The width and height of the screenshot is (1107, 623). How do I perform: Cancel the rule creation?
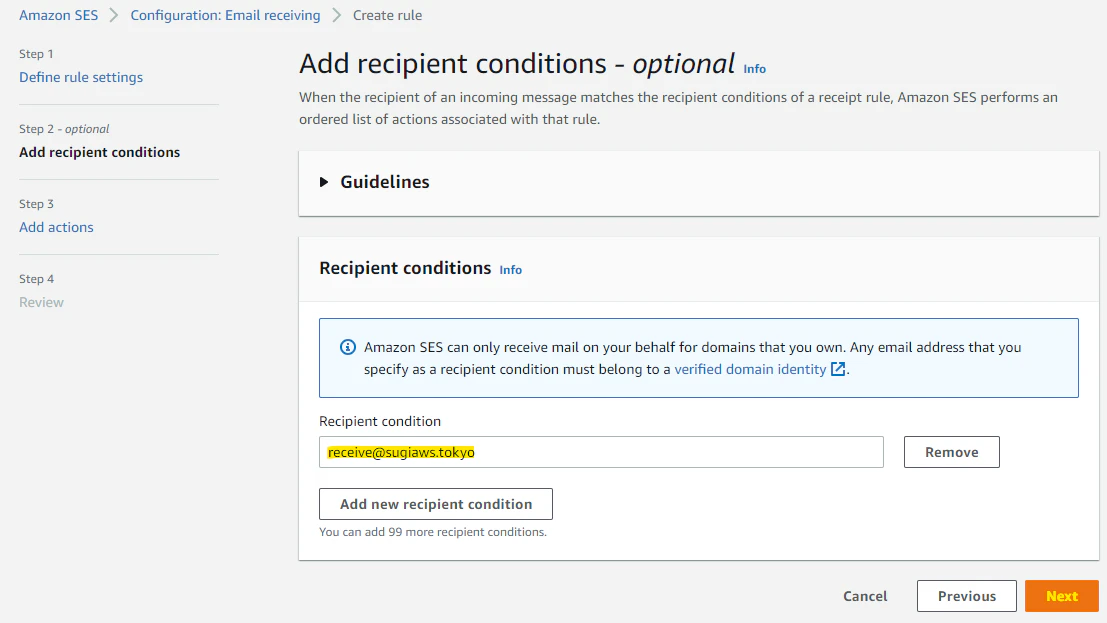tap(865, 596)
